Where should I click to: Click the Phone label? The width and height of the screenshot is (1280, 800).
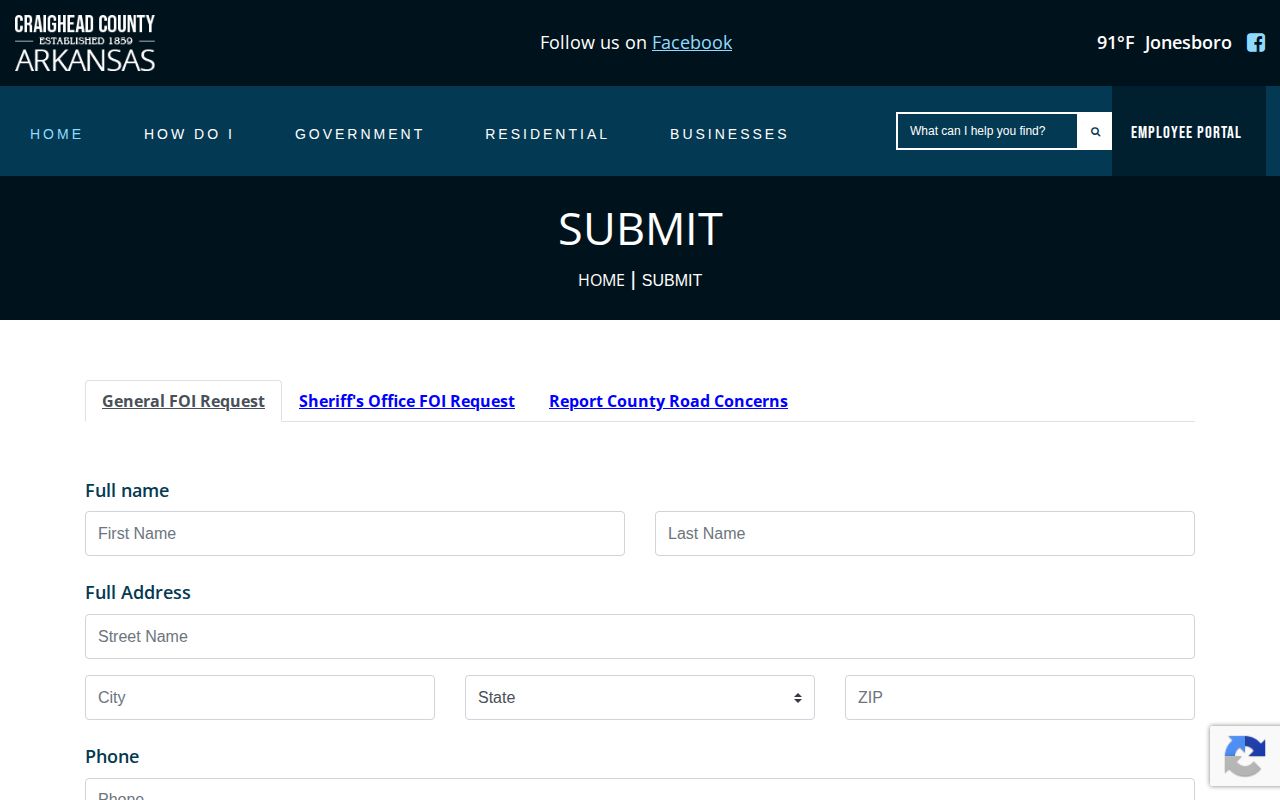click(112, 756)
